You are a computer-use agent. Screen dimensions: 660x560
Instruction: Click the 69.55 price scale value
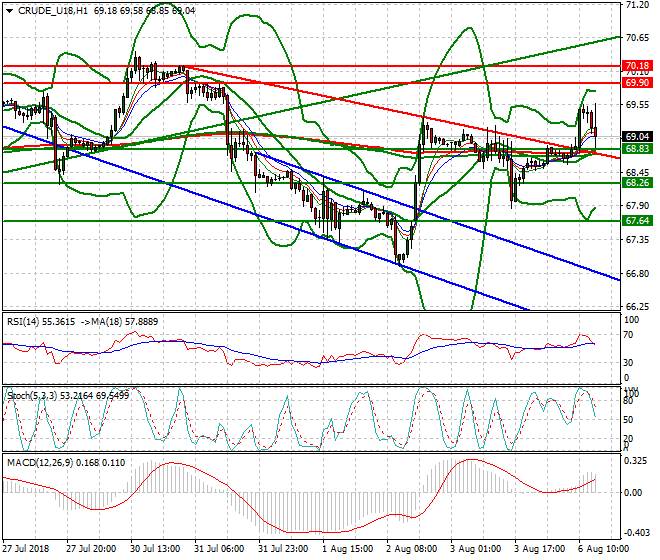pos(637,105)
